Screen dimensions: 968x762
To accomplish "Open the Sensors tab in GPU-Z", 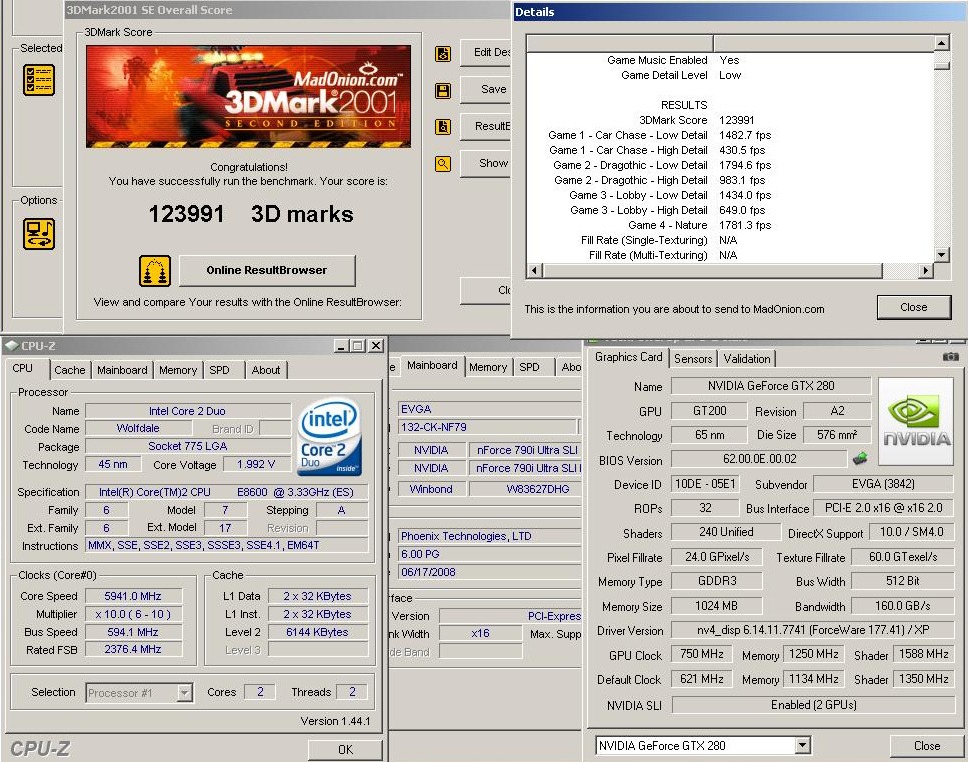I will click(x=693, y=358).
